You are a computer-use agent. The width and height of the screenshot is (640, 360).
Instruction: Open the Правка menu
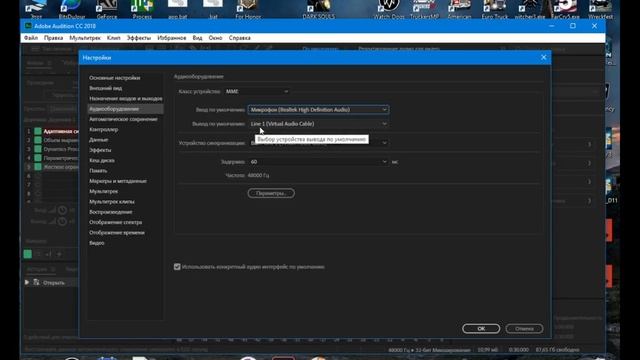point(53,38)
